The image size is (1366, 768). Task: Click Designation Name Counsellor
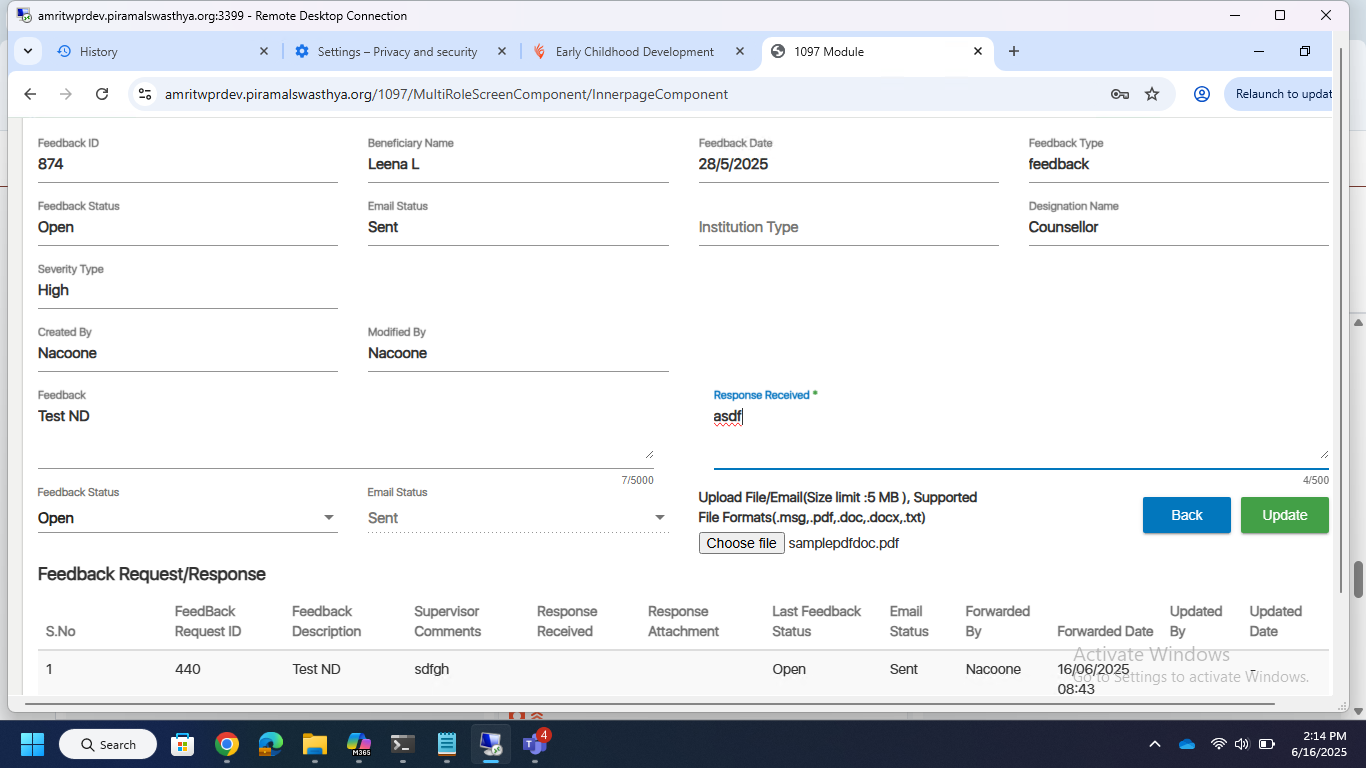click(1063, 227)
